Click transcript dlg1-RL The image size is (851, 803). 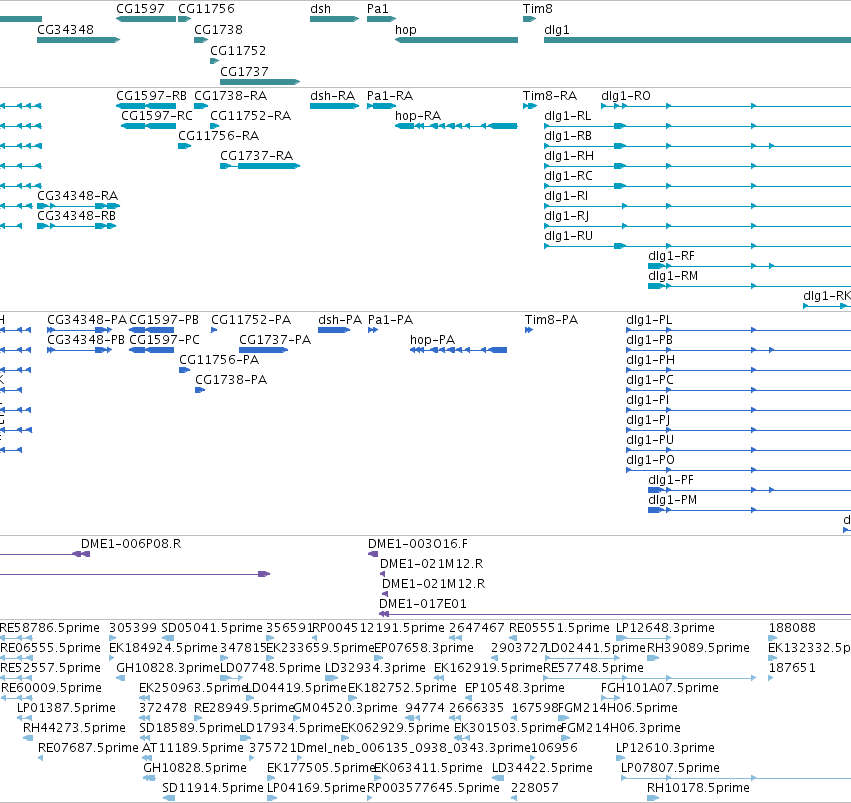(568, 116)
